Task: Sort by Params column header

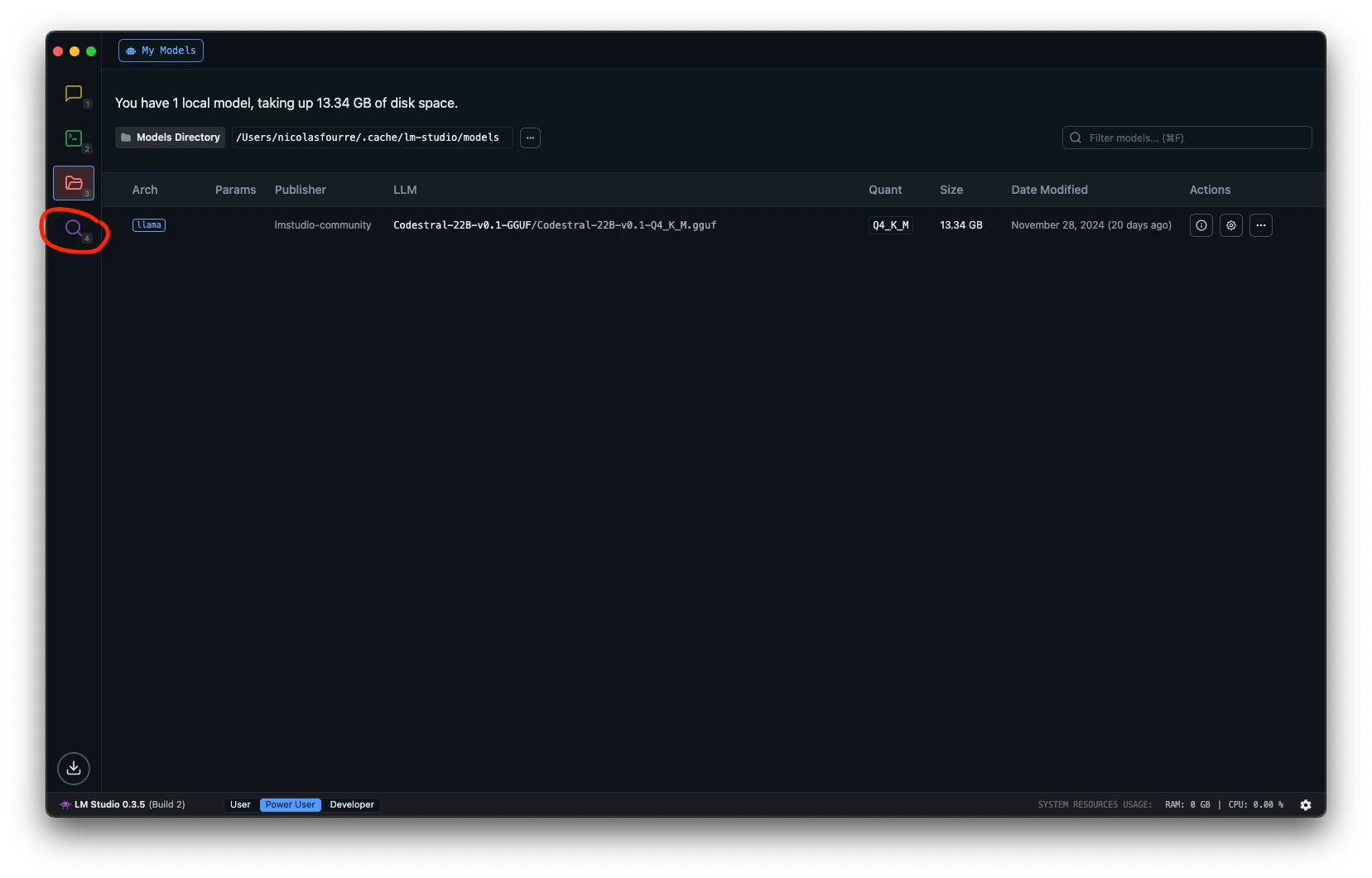Action: (x=235, y=190)
